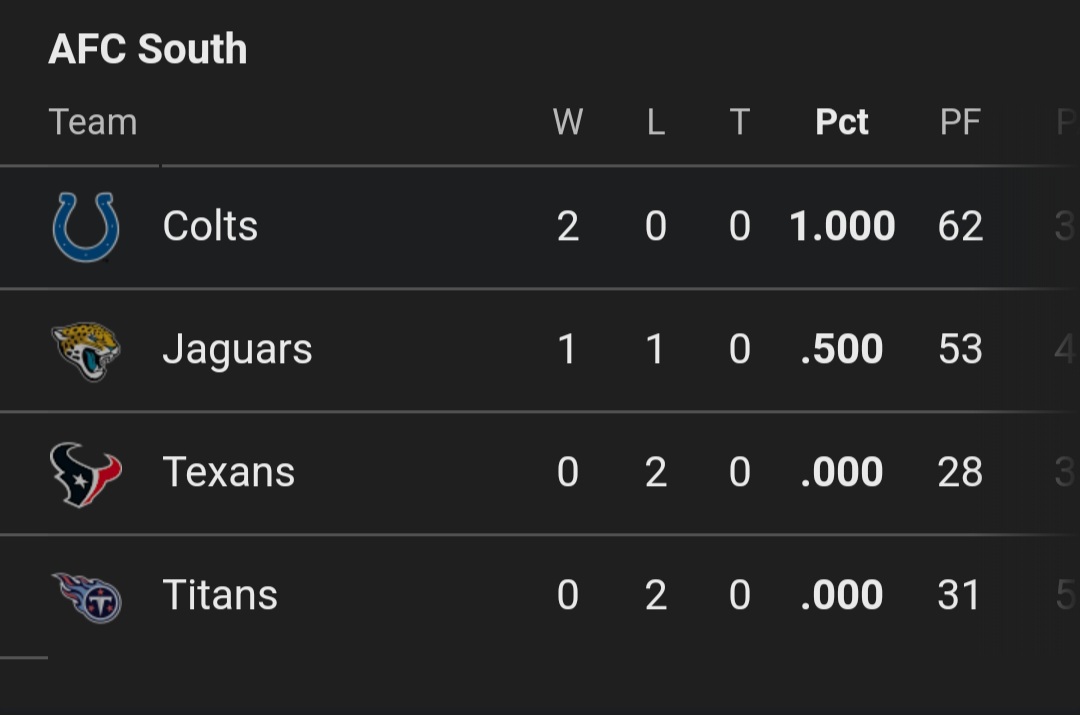Screen dimensions: 1080x715
Task: Click the Texans bull logo
Action: (x=86, y=474)
